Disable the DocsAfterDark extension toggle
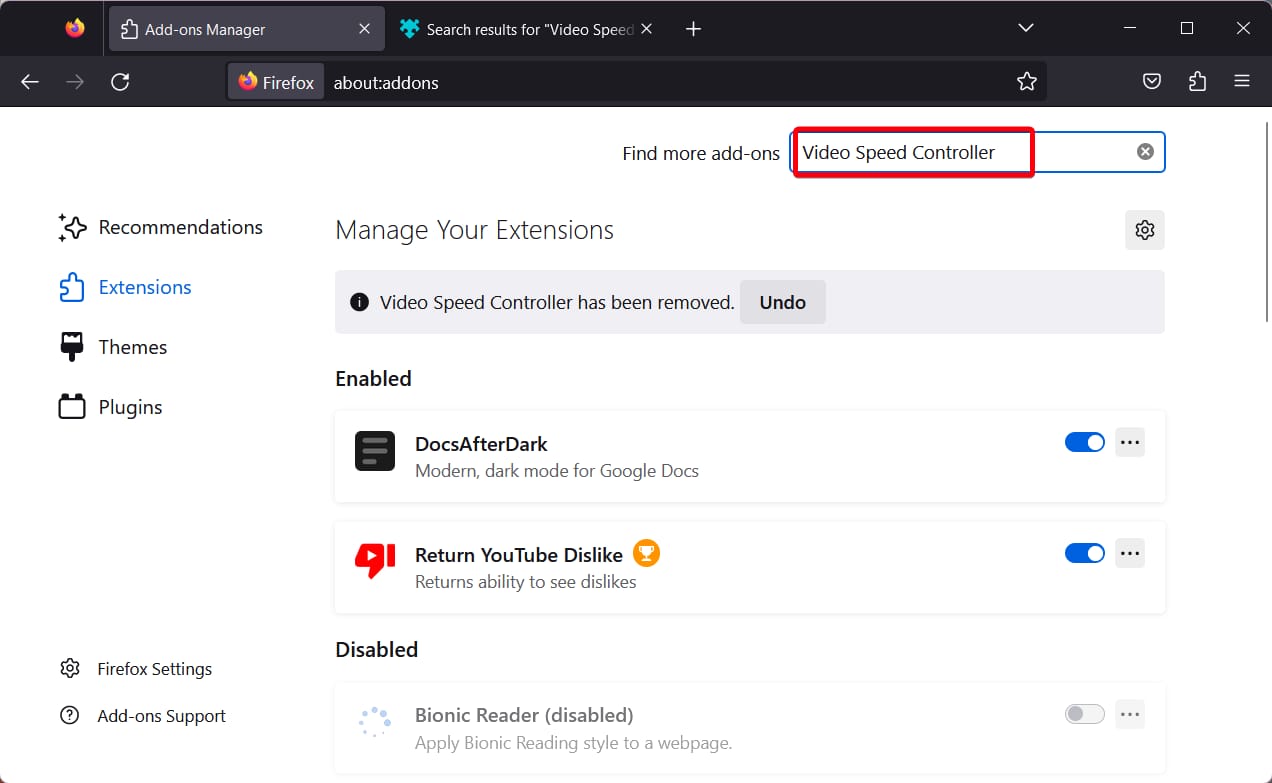Screen dimensions: 1272x783 pos(1085,442)
